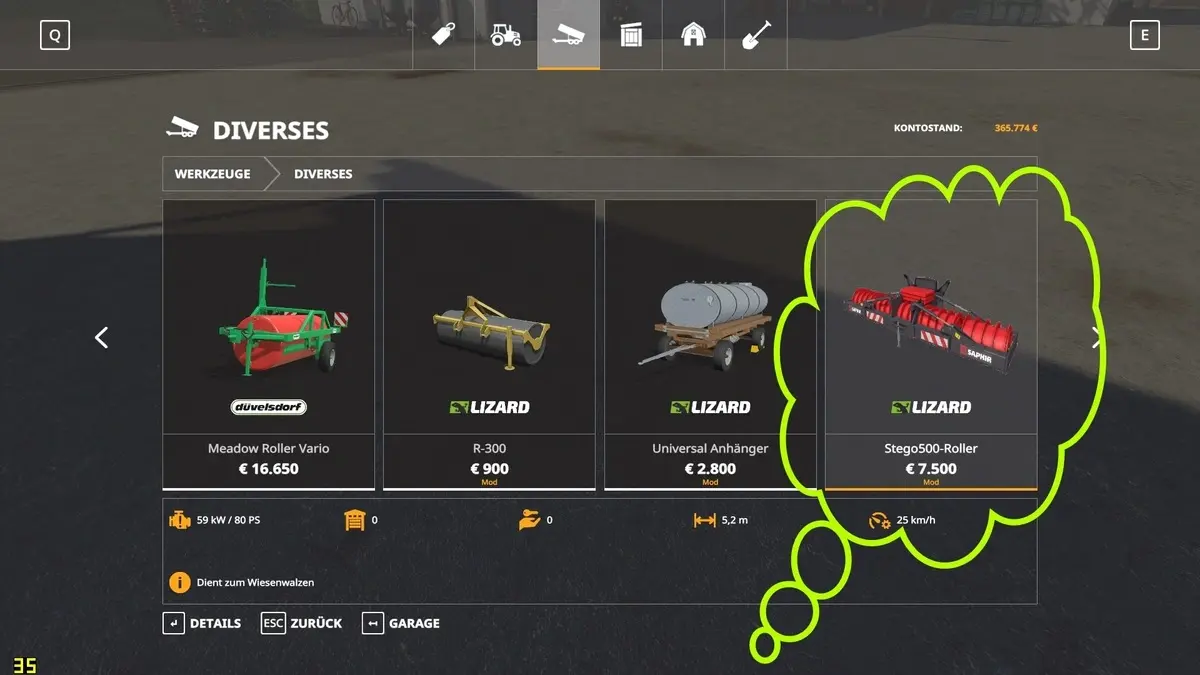
Task: Select the Stego500-Roller item card
Action: [931, 345]
